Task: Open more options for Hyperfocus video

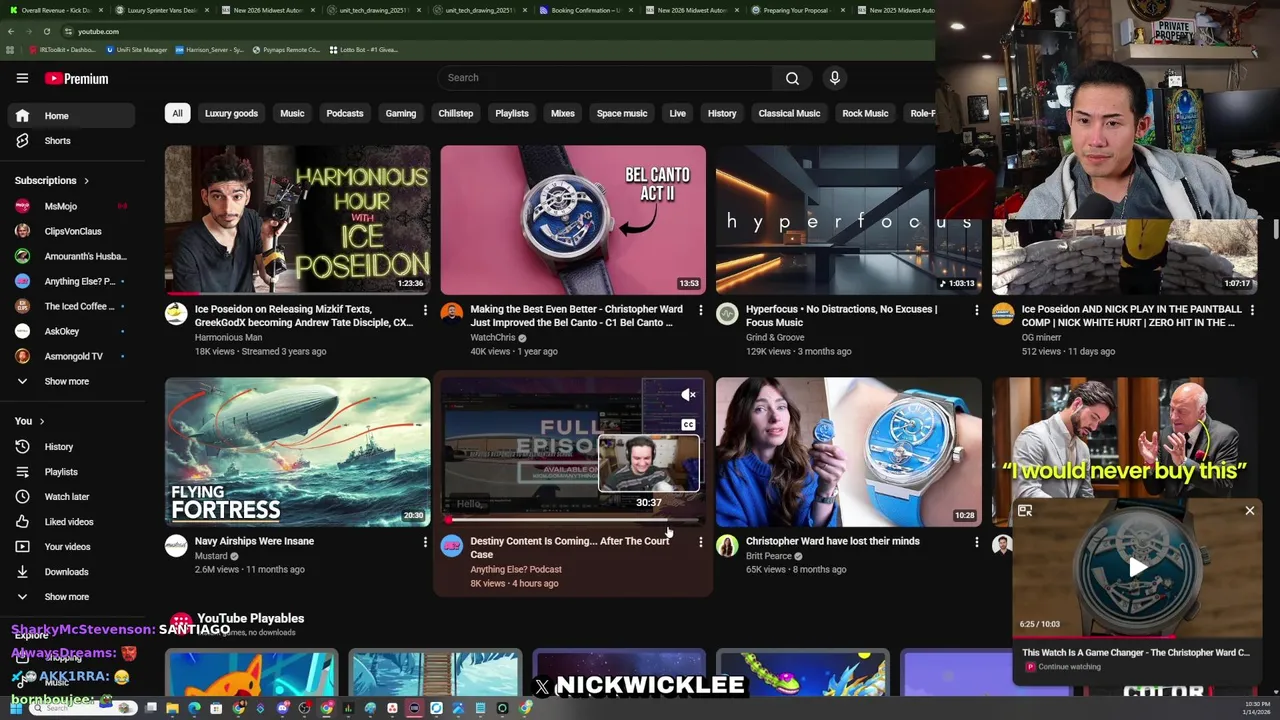Action: [x=977, y=310]
